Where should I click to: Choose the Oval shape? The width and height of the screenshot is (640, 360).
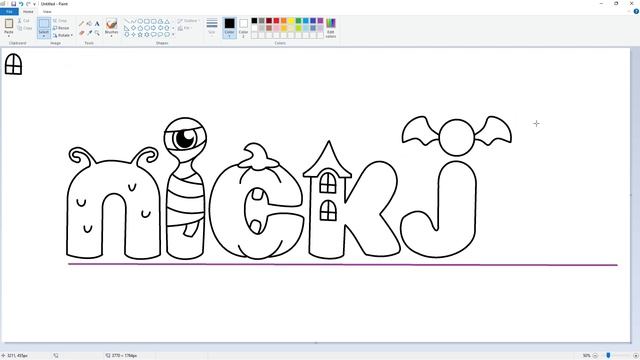[x=140, y=21]
